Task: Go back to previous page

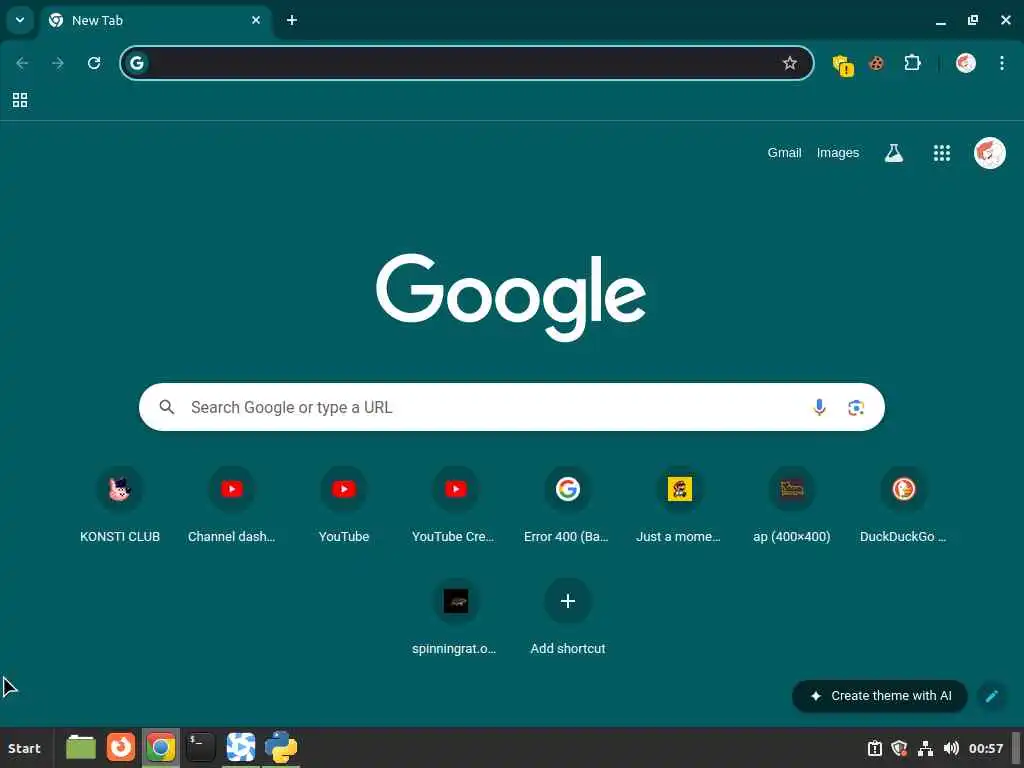Action: pos(22,63)
